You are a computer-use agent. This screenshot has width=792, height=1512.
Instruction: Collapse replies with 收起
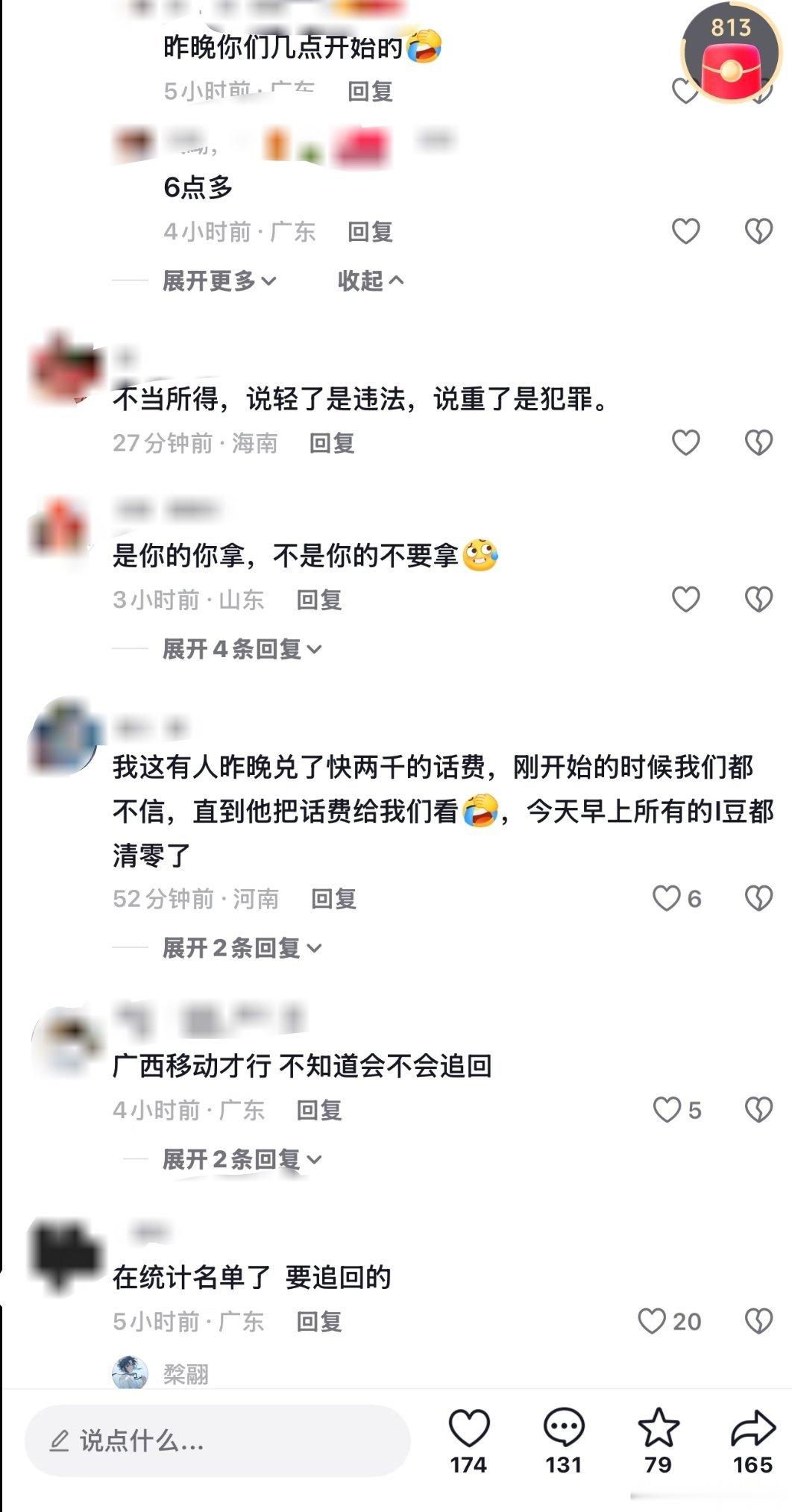click(x=371, y=280)
